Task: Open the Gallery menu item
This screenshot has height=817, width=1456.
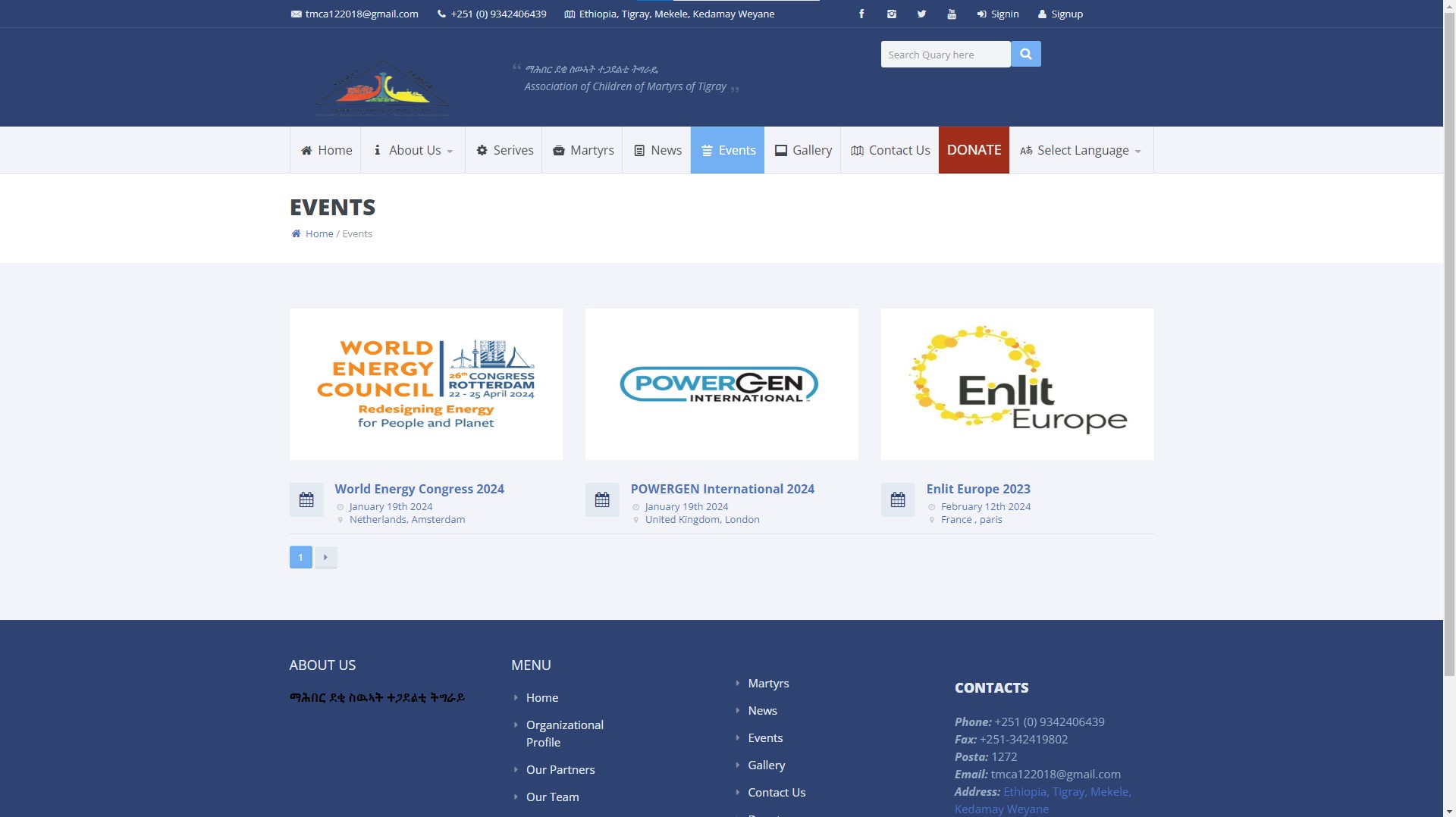Action: 802,150
